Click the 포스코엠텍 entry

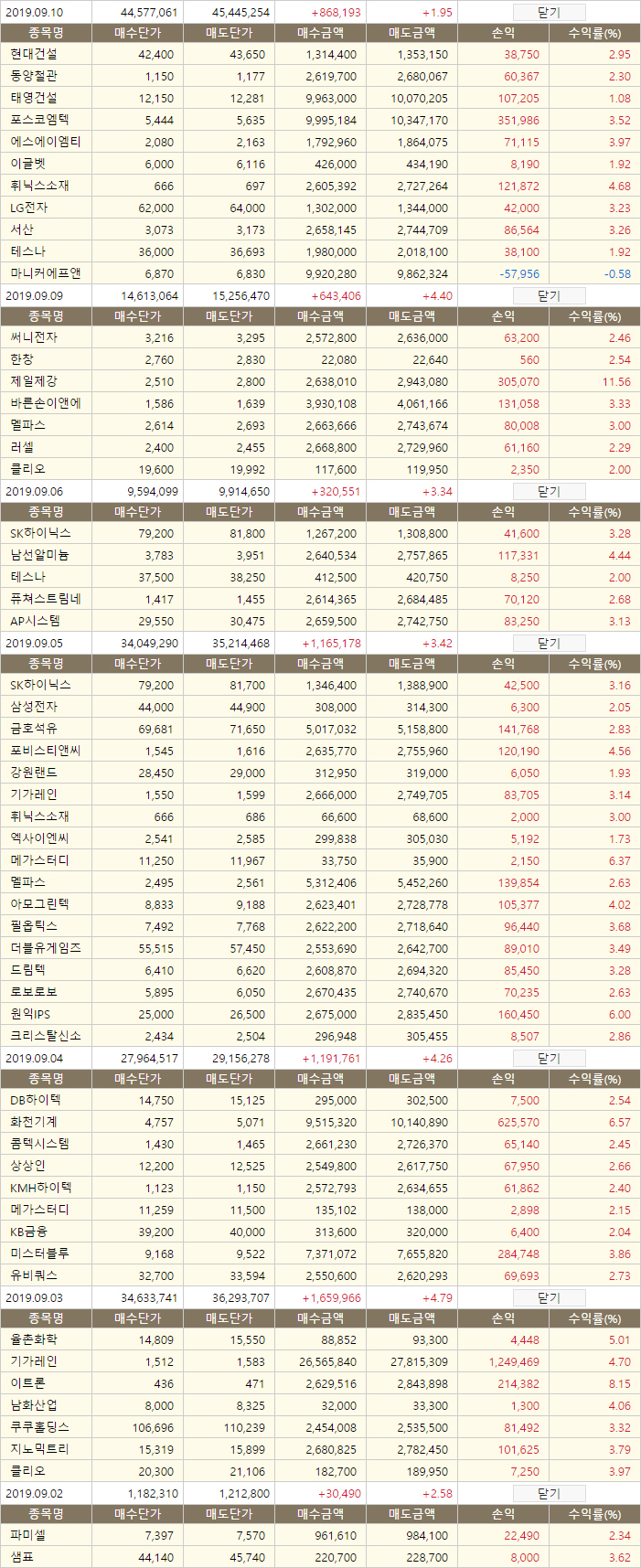tap(39, 120)
